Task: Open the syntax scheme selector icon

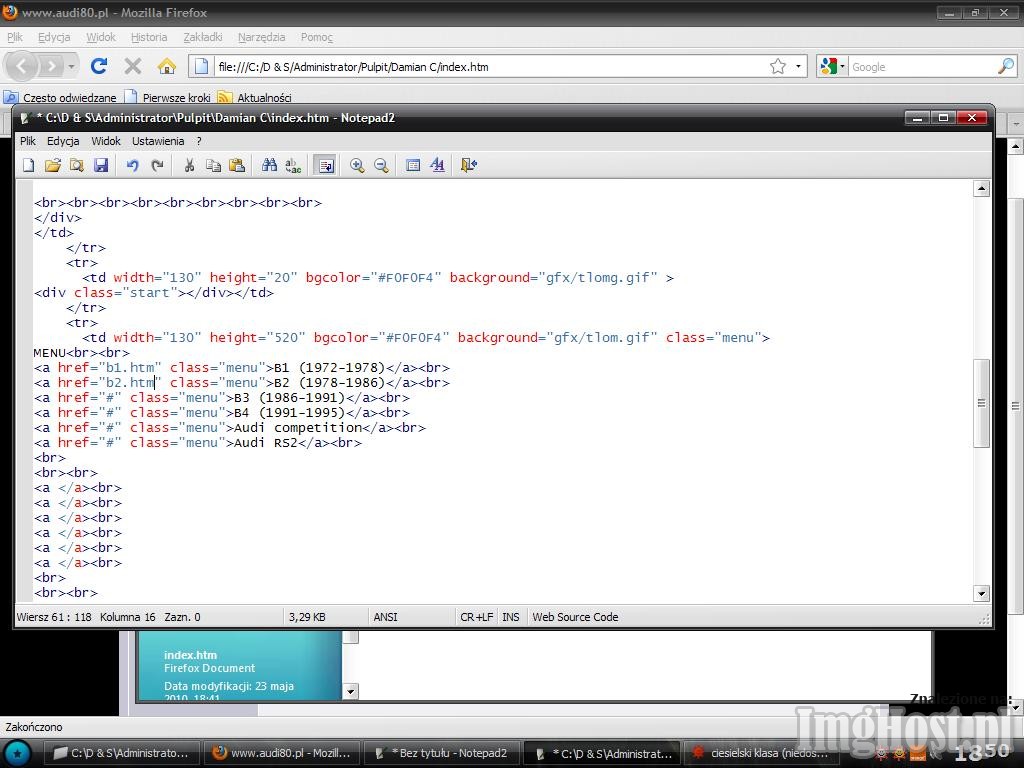Action: pyautogui.click(x=413, y=165)
